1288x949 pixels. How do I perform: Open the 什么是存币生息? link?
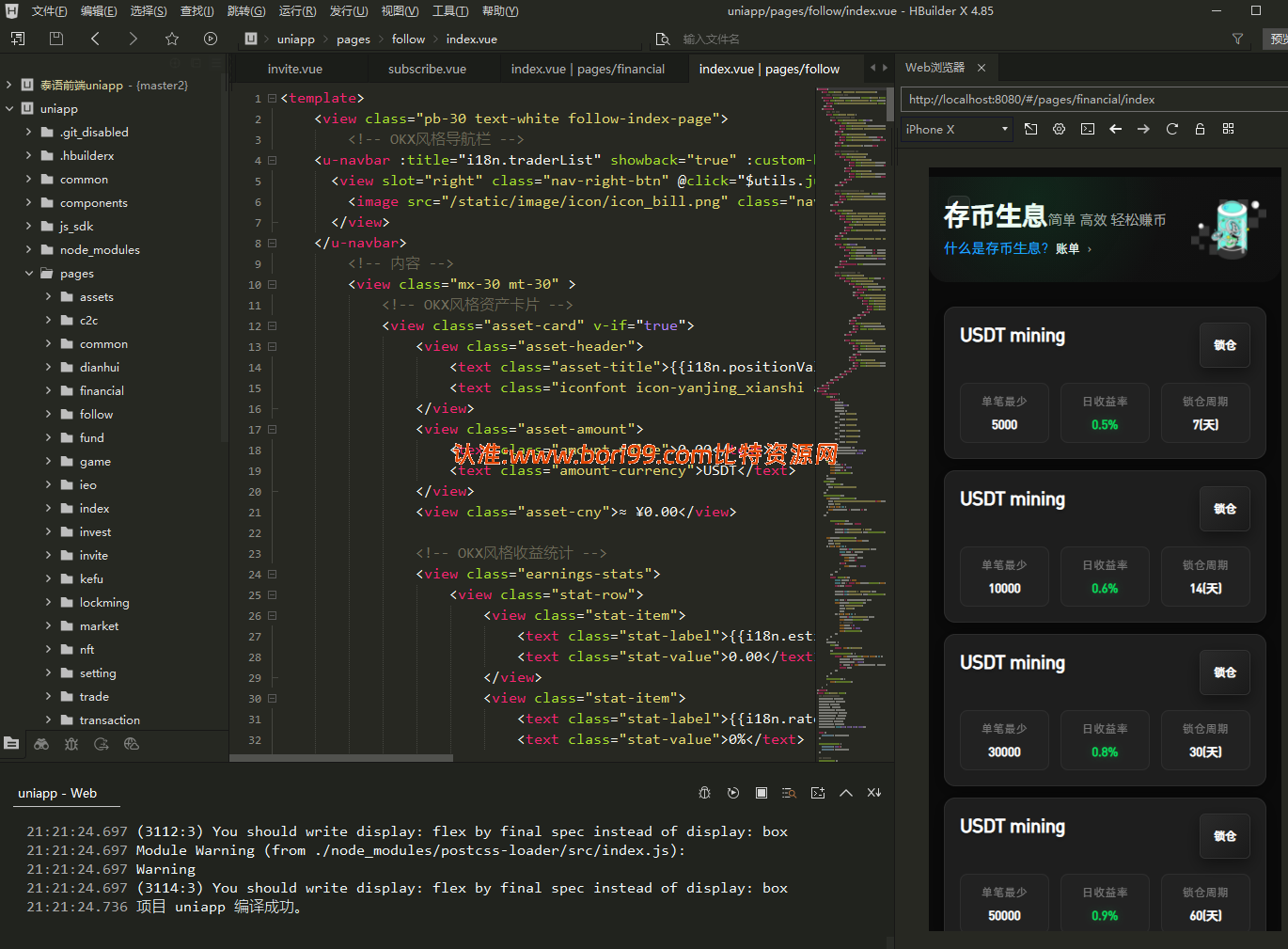(x=996, y=248)
